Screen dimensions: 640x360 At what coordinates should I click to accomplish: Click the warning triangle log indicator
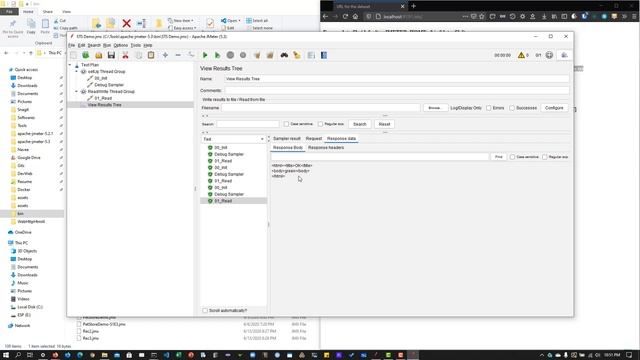pos(521,55)
